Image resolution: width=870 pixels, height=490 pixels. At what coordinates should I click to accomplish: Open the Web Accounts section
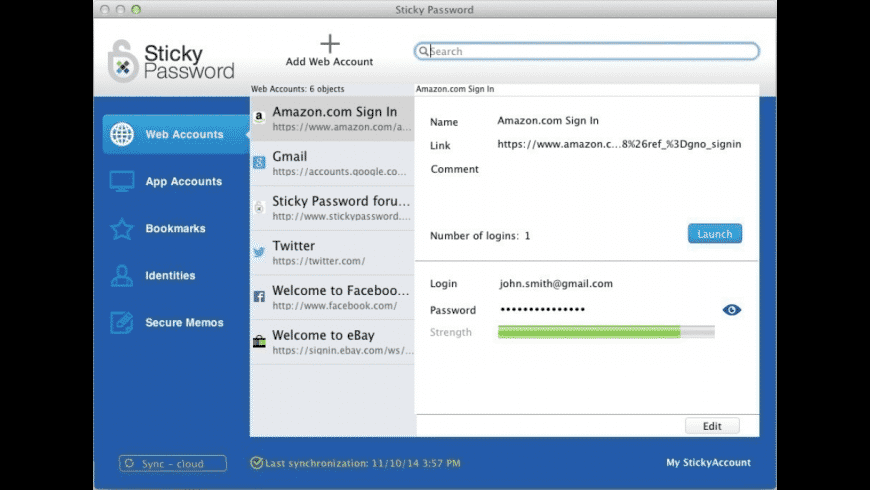[176, 134]
